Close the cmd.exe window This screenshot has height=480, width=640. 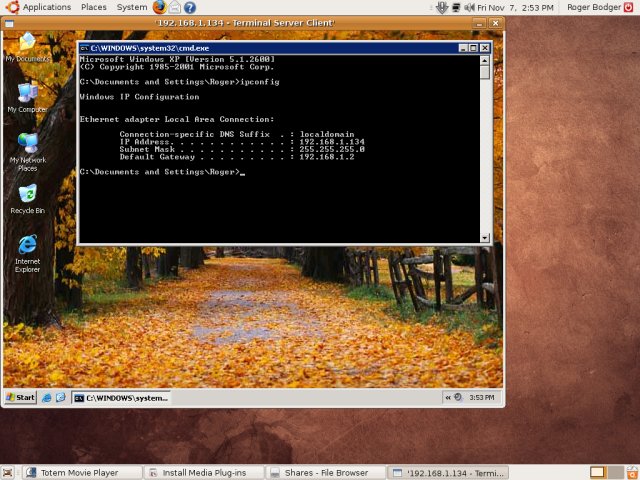(484, 48)
